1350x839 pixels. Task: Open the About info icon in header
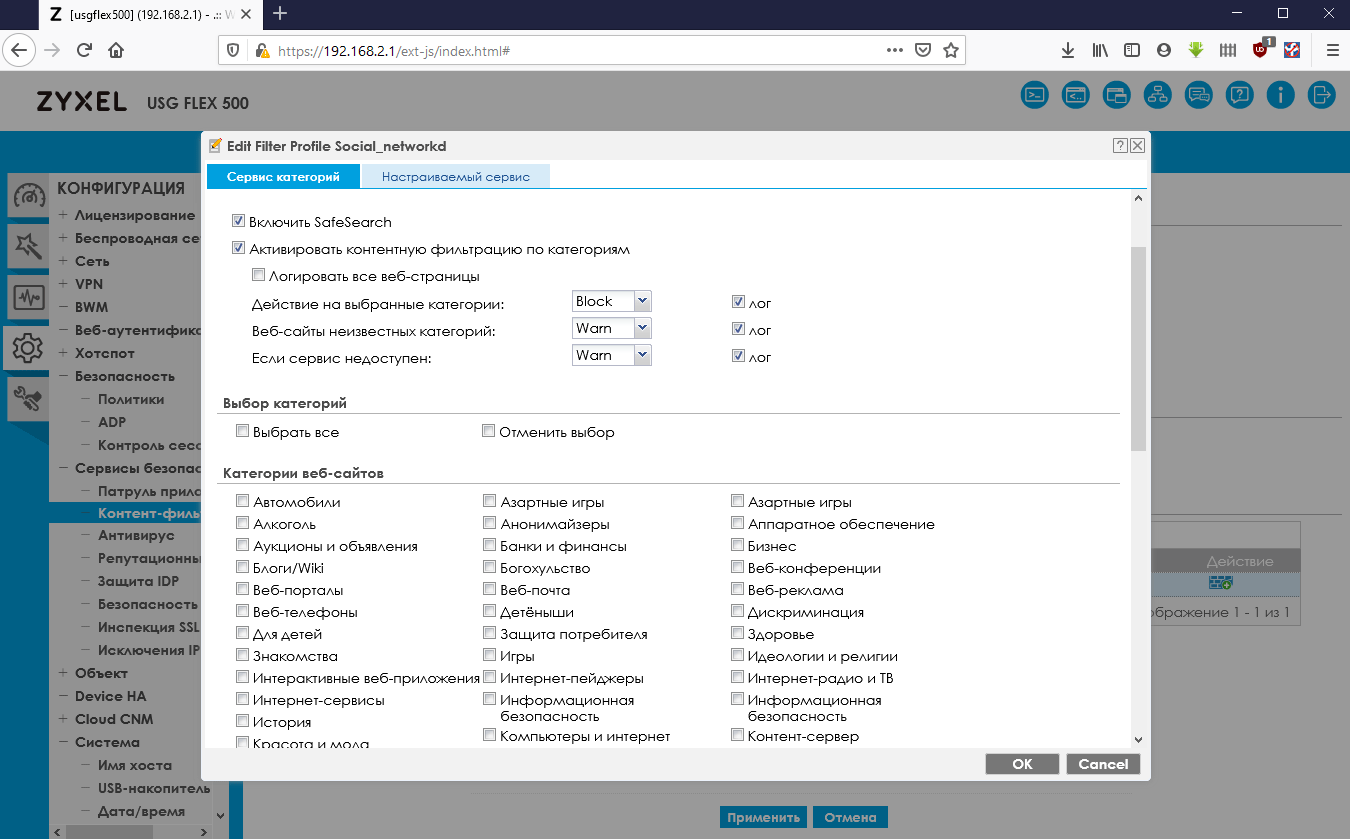coord(1280,95)
